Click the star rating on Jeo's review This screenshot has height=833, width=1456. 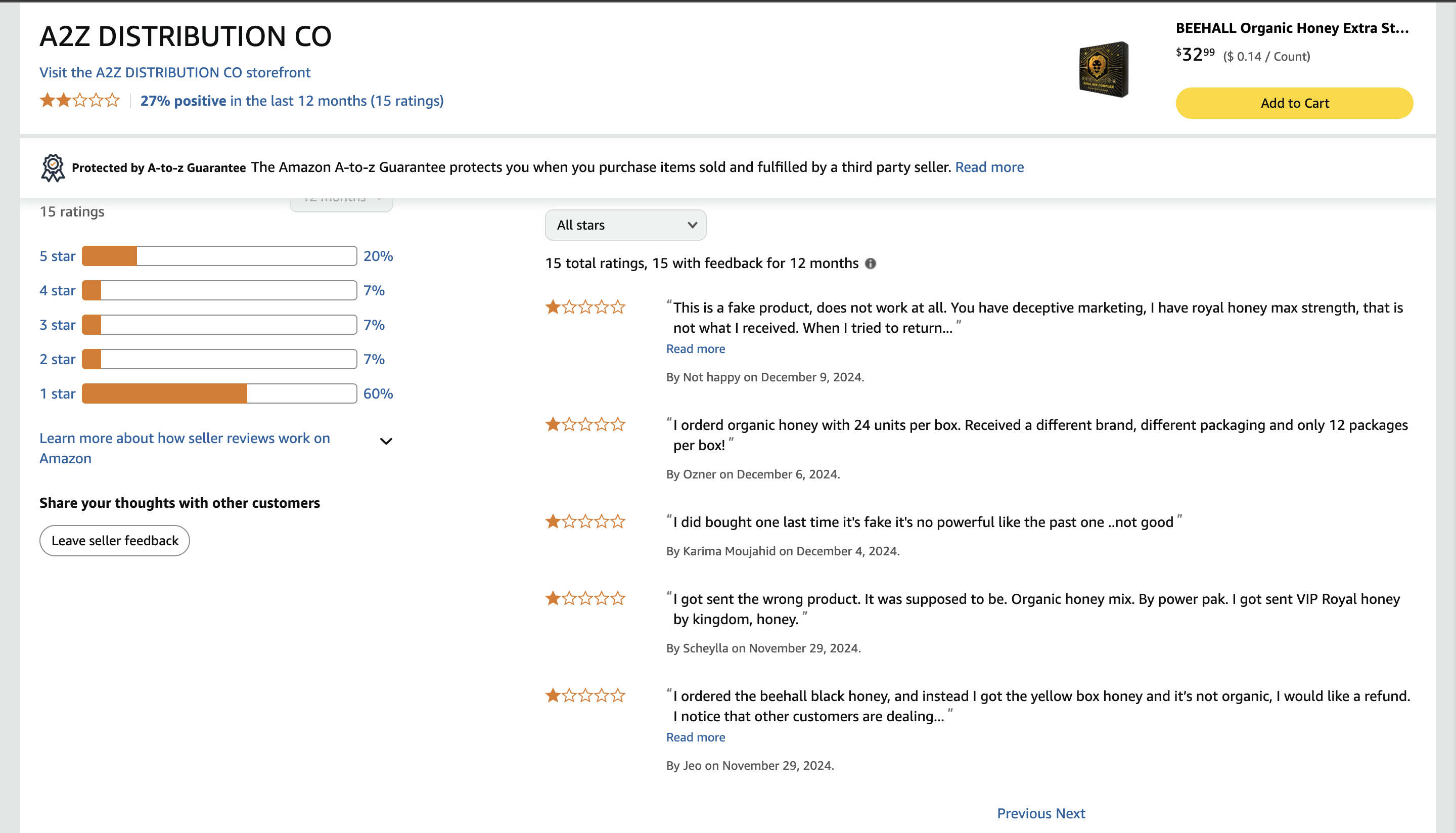pyautogui.click(x=585, y=696)
